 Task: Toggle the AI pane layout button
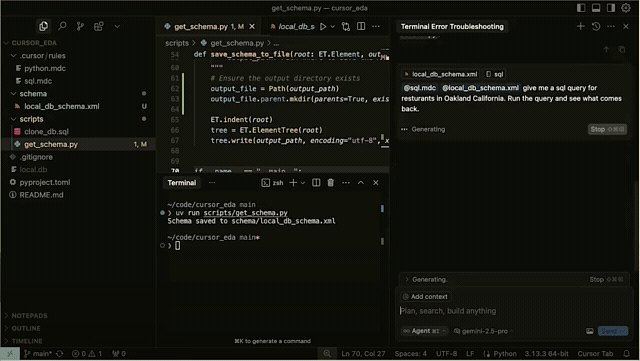[x=611, y=8]
